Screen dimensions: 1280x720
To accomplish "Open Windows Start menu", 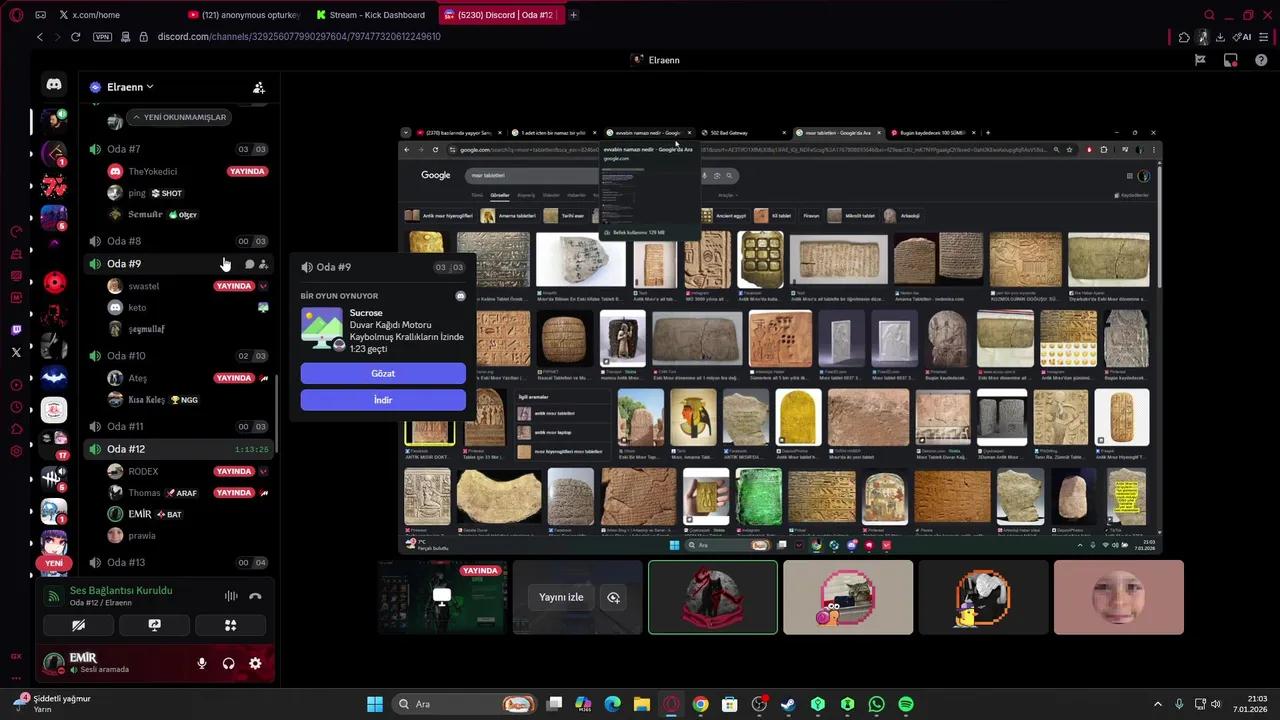I will click(x=375, y=704).
